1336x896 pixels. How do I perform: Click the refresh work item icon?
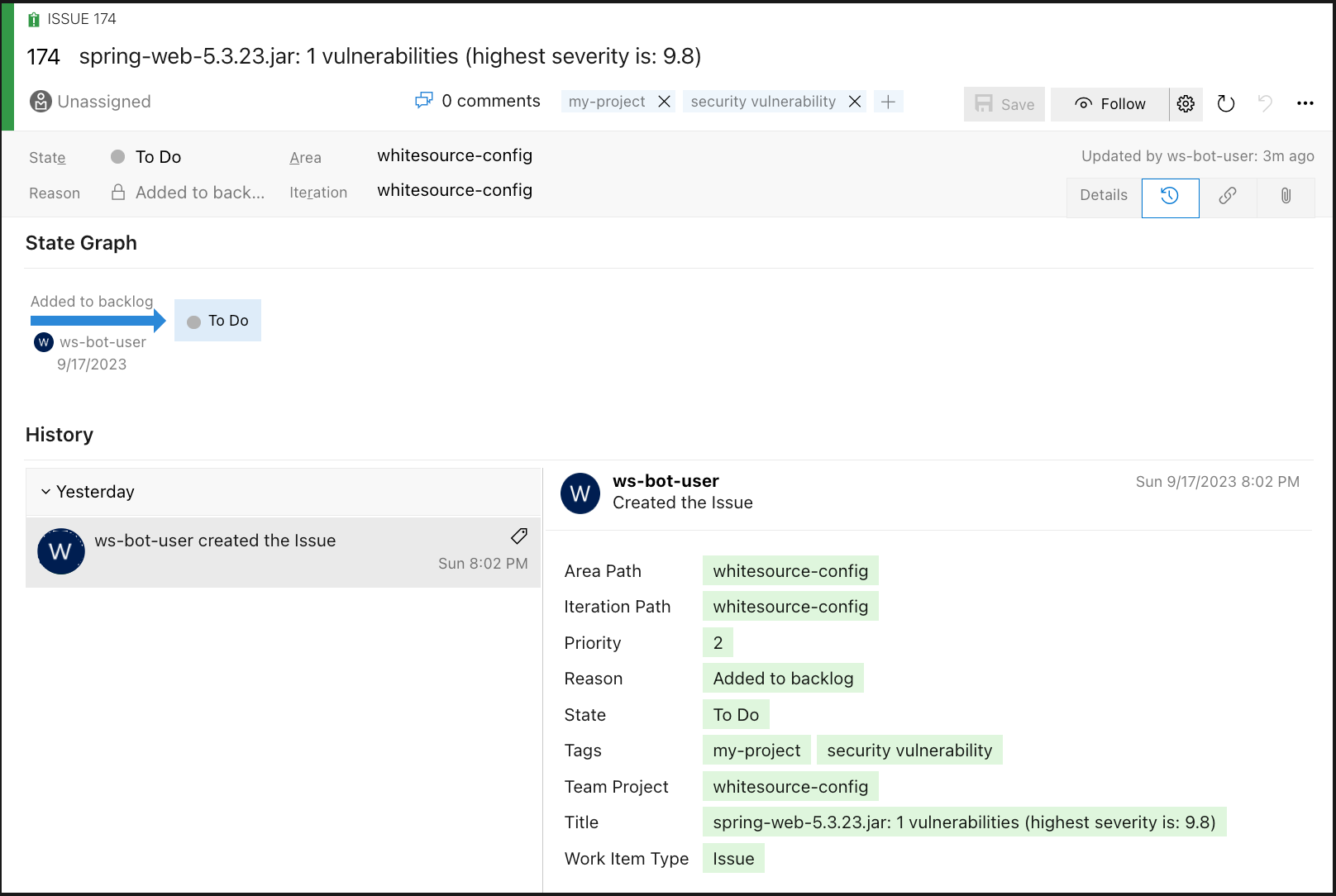[1226, 104]
